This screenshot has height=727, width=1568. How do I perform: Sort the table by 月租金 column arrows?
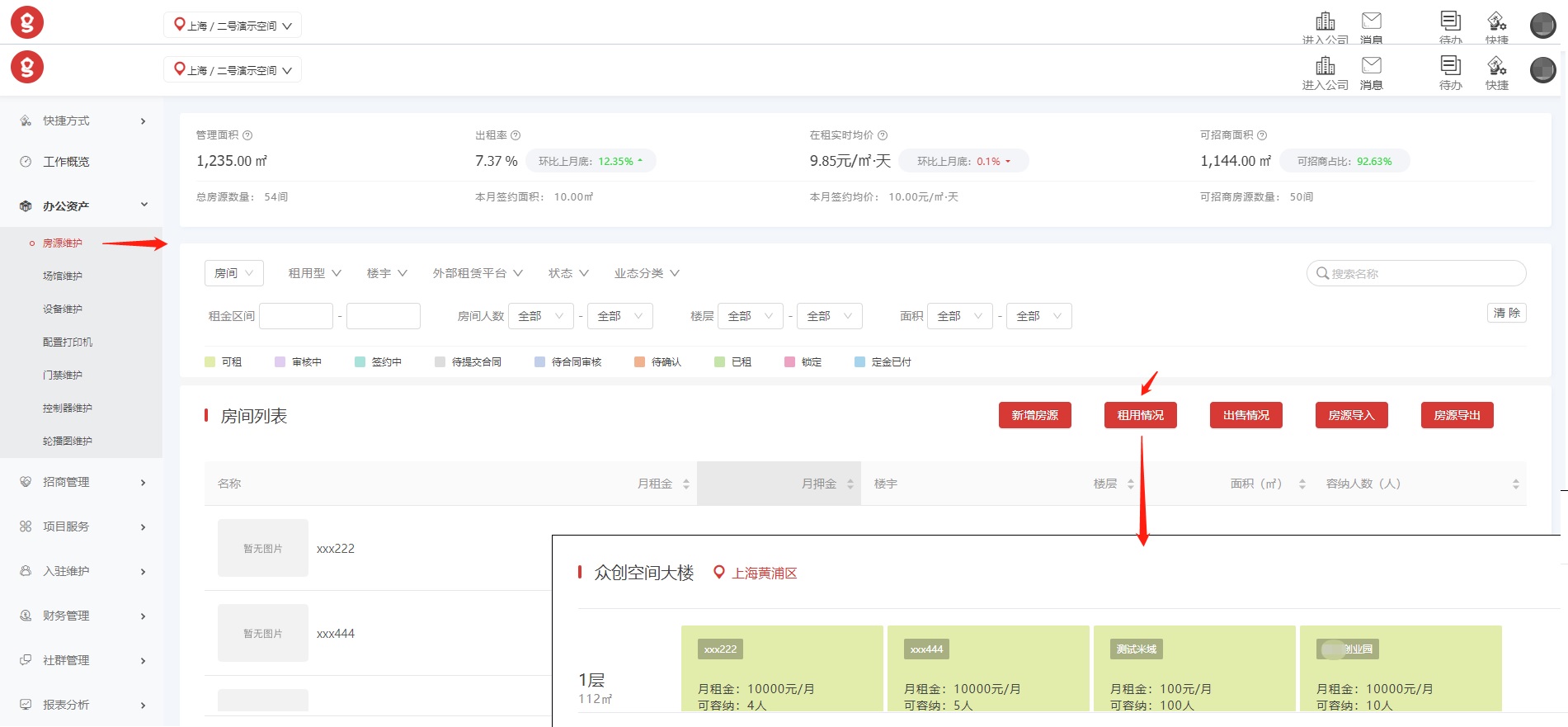tap(685, 484)
